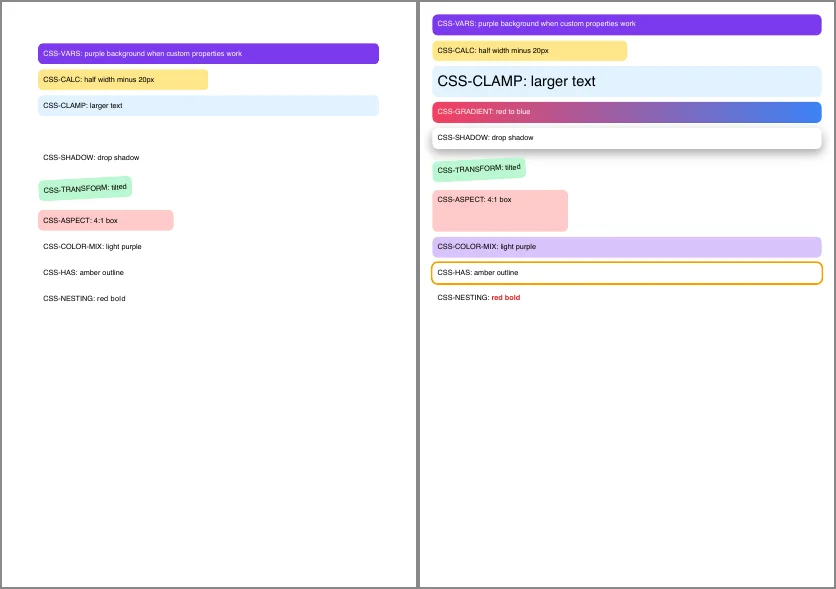
Task: Click tilted CSS-TRANSFORM box in right page
Action: [x=479, y=169]
